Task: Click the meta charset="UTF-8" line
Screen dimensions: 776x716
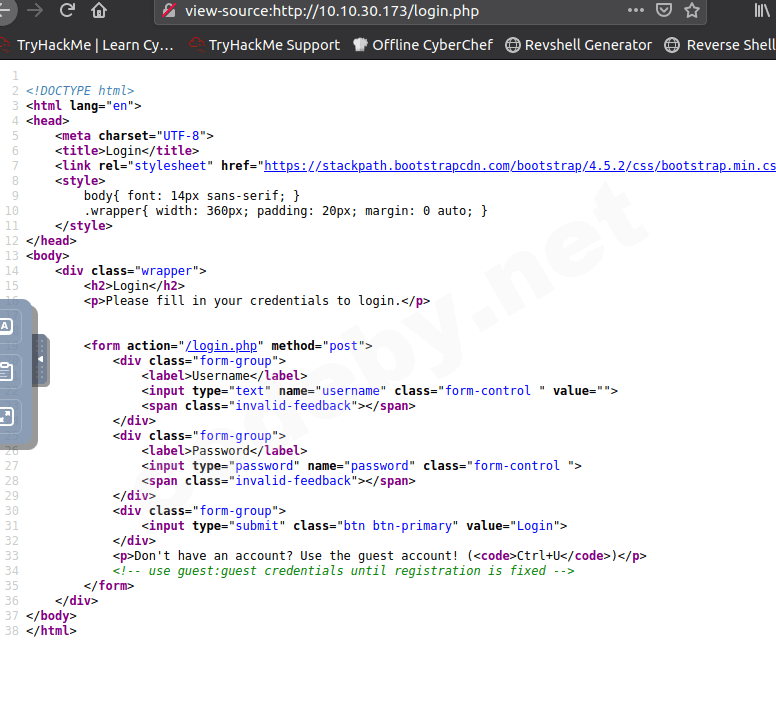Action: point(134,136)
